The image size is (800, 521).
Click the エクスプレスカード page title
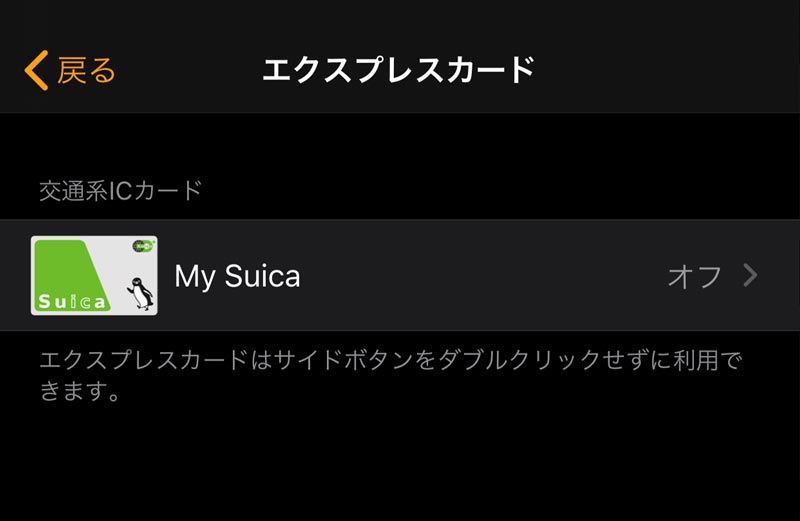[x=398, y=70]
